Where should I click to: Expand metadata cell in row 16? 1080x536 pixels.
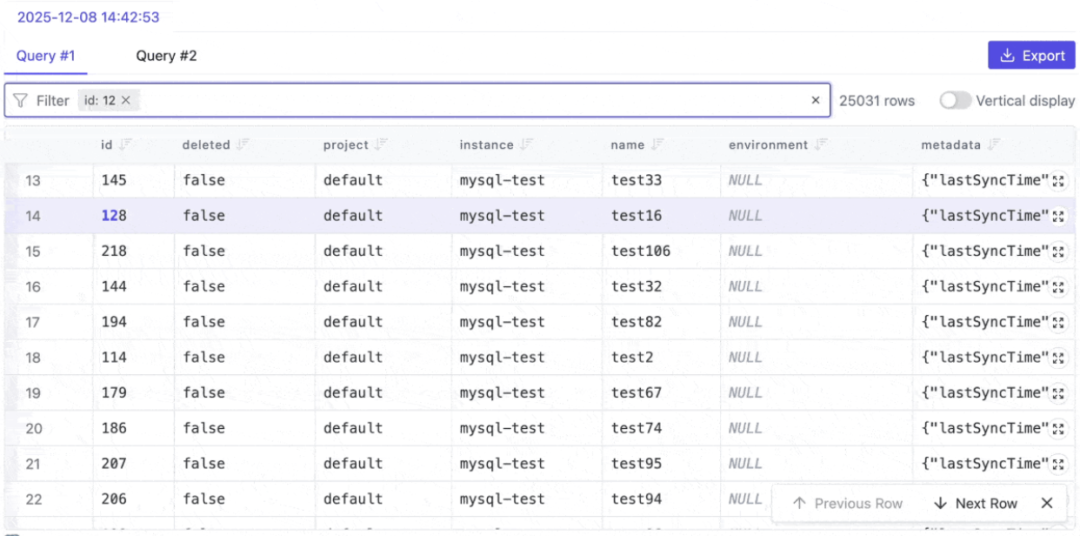[x=1059, y=287]
